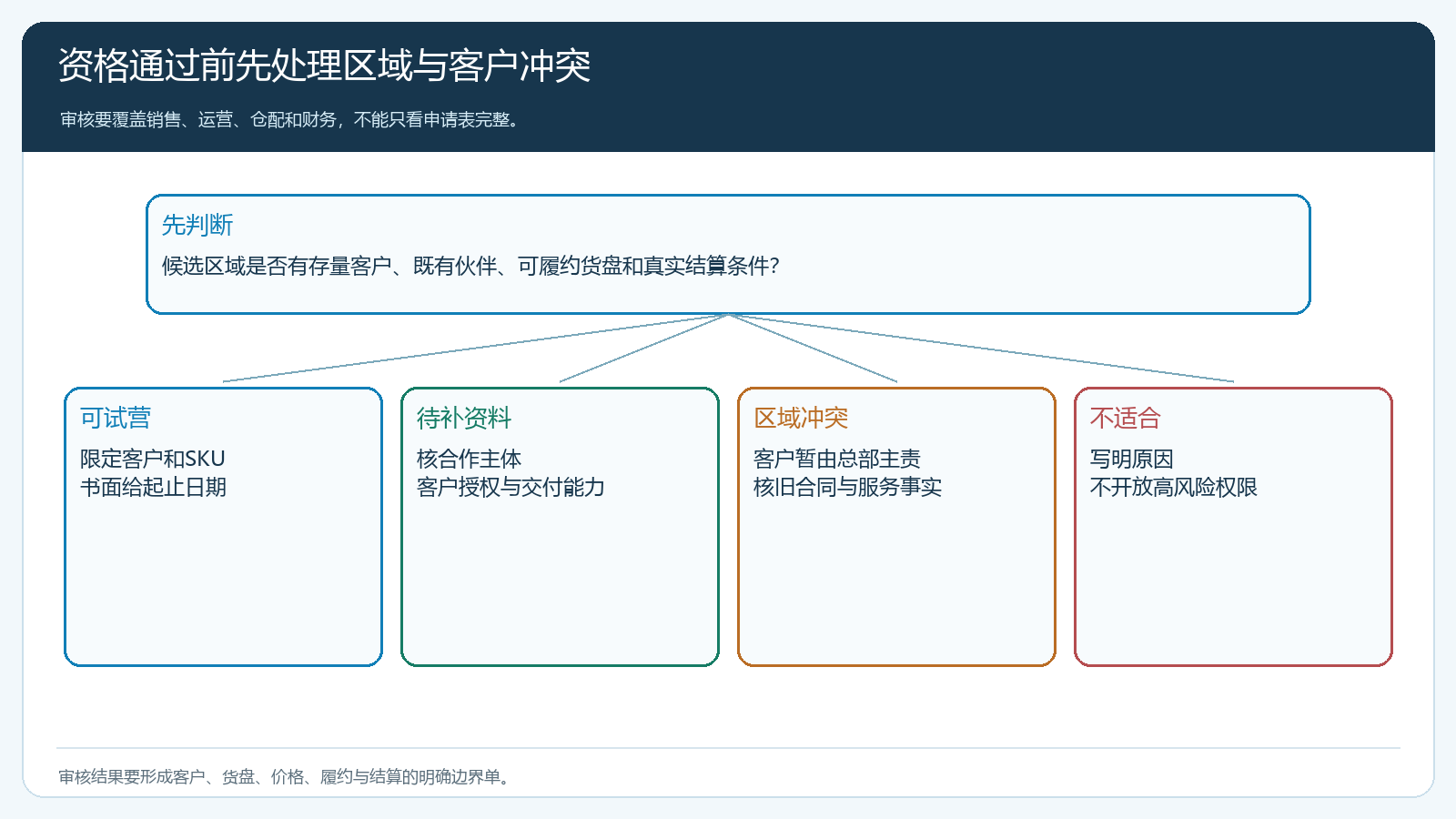Click the 先判断 heading

tap(197, 225)
